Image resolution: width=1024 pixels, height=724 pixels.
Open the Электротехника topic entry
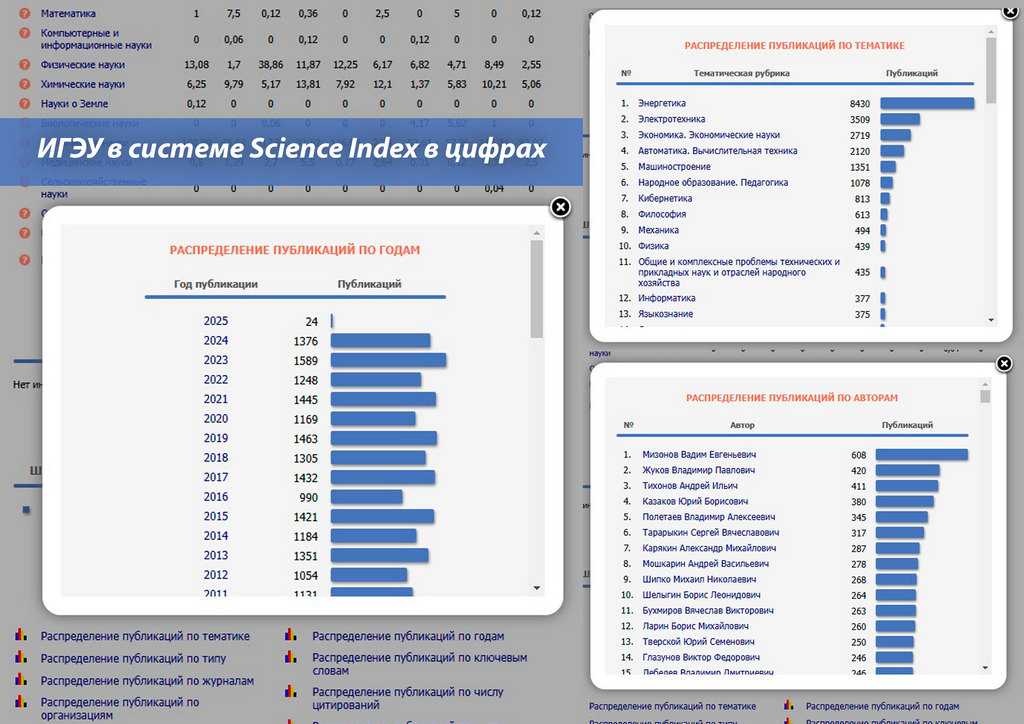(x=669, y=119)
